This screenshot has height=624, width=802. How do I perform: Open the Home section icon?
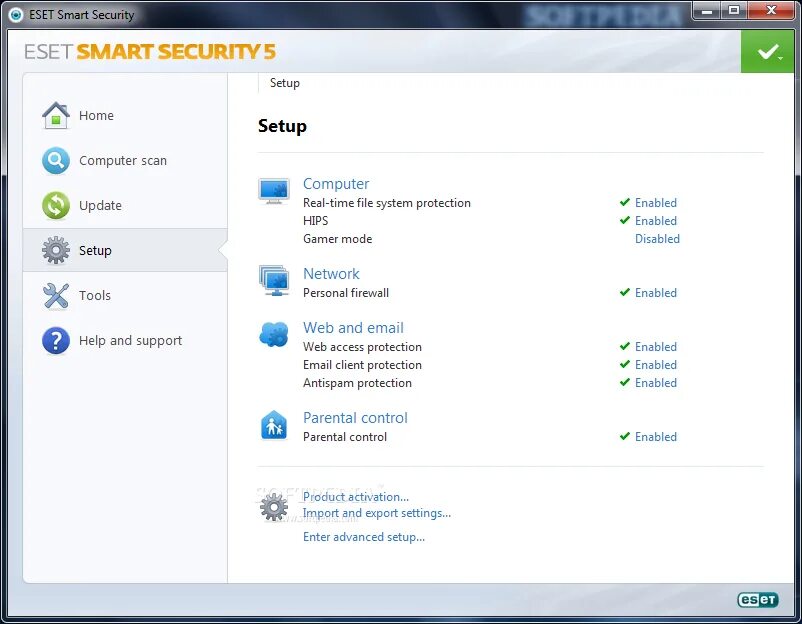(x=56, y=115)
